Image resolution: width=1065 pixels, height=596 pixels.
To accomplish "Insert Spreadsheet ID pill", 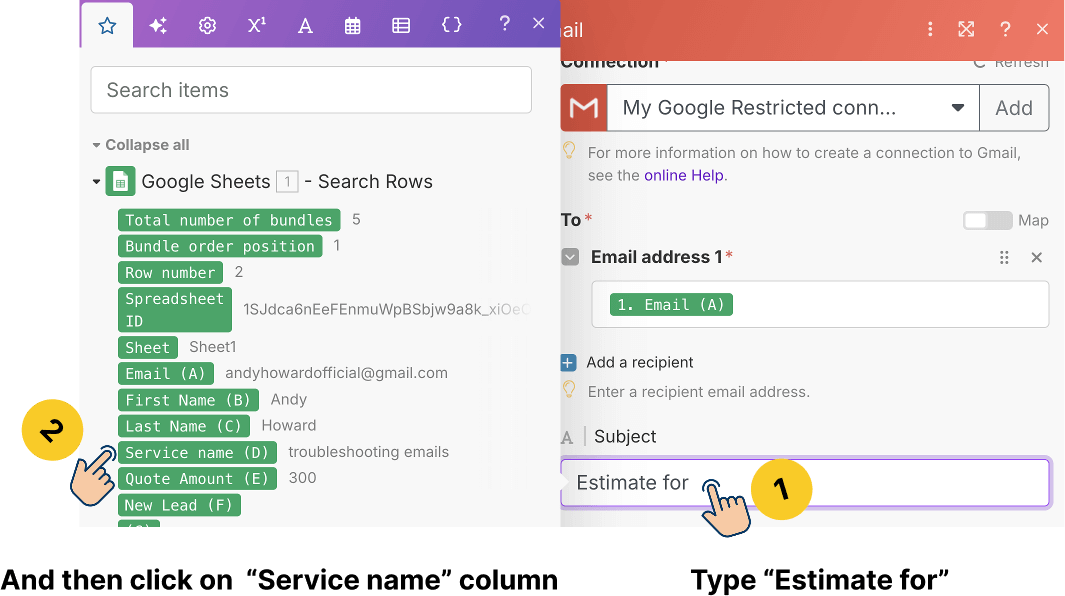I will 175,310.
